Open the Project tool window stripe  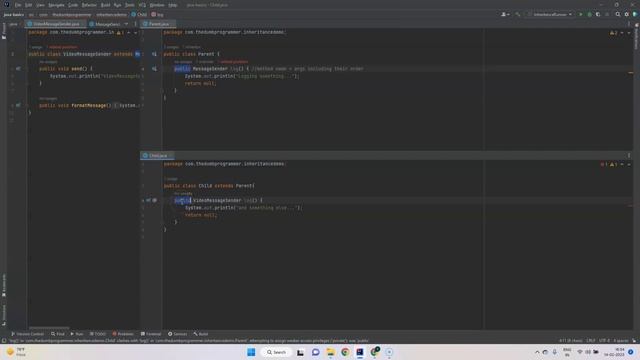click(4, 31)
